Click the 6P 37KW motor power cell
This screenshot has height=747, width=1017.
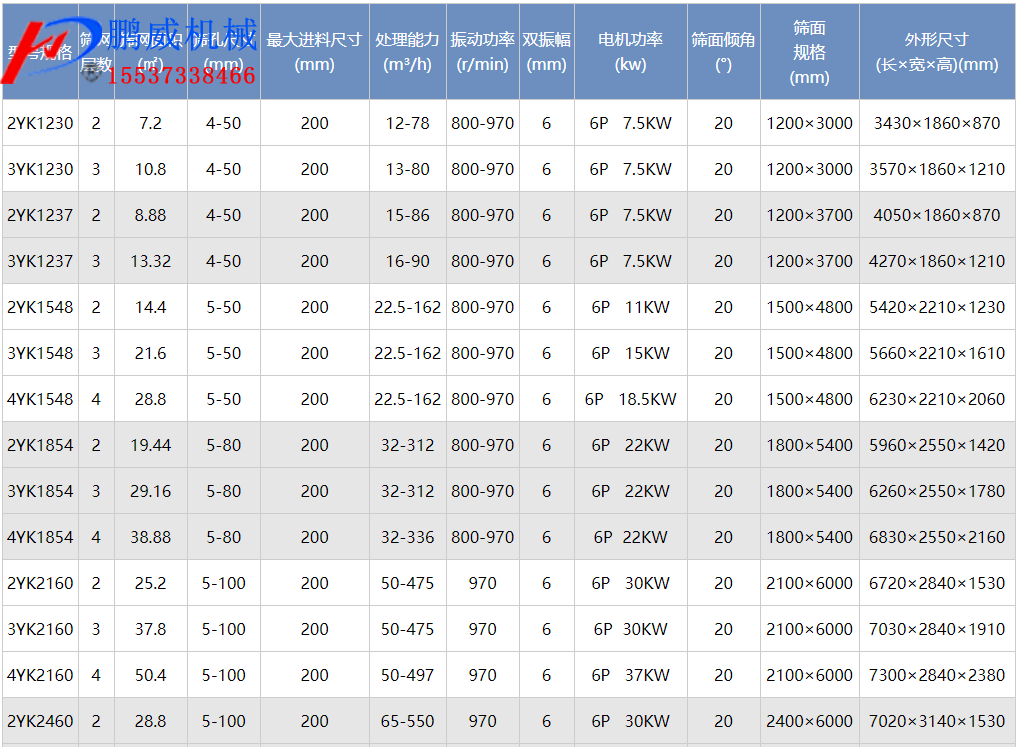click(x=630, y=675)
